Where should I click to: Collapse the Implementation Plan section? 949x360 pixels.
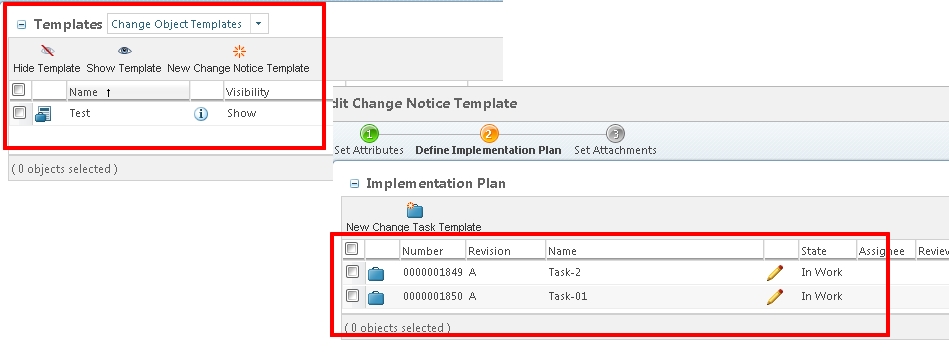[355, 184]
